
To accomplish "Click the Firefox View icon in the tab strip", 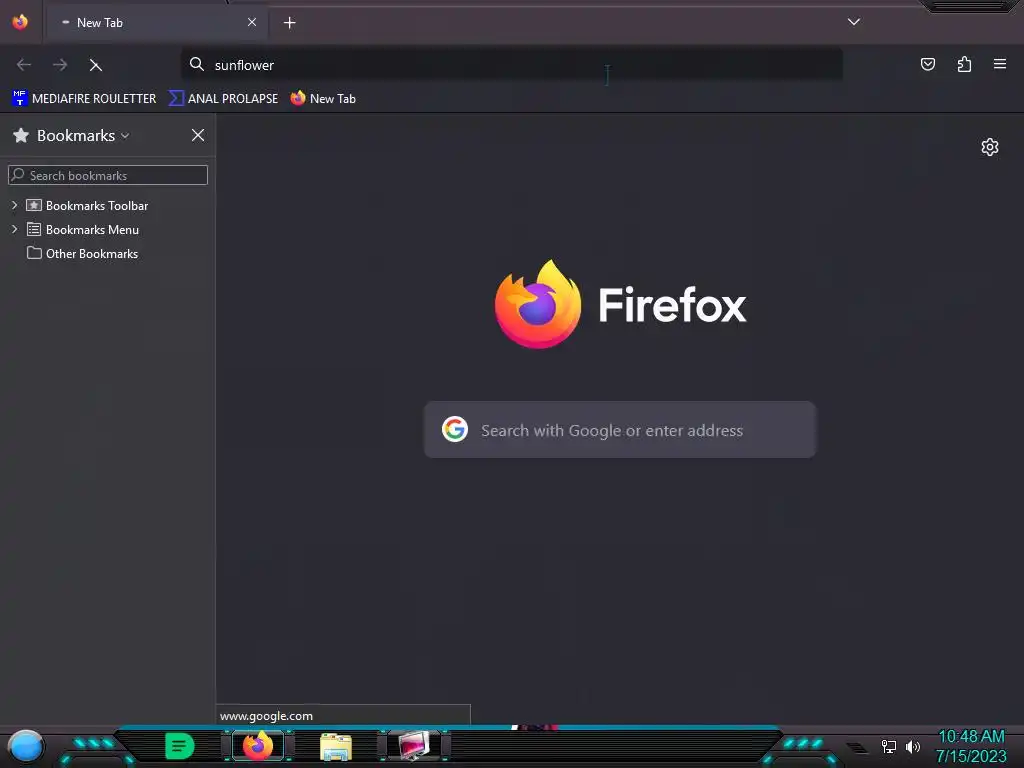I will pos(20,22).
